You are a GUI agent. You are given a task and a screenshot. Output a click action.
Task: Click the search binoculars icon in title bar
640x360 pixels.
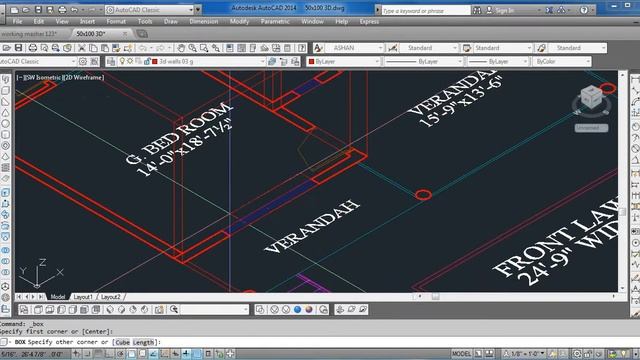[477, 11]
